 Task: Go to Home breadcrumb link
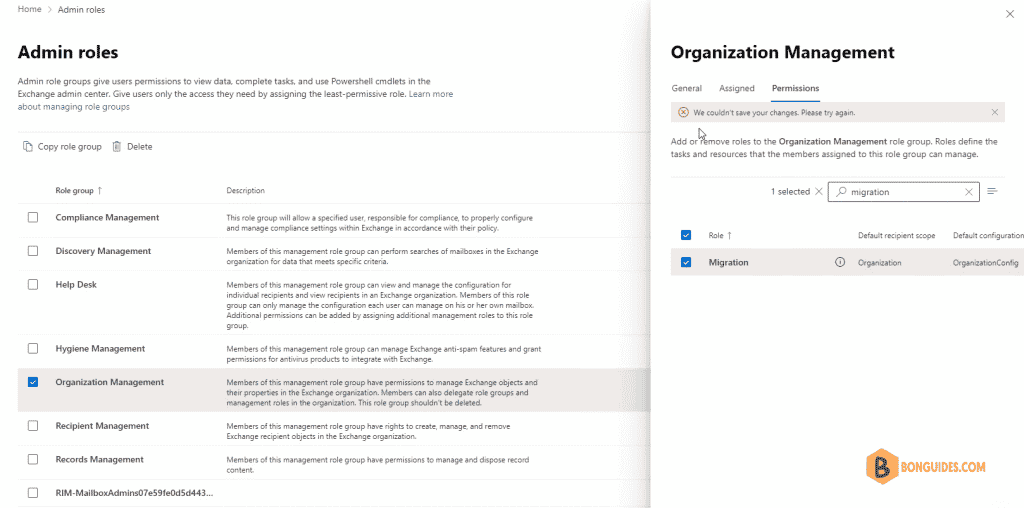pos(29,10)
